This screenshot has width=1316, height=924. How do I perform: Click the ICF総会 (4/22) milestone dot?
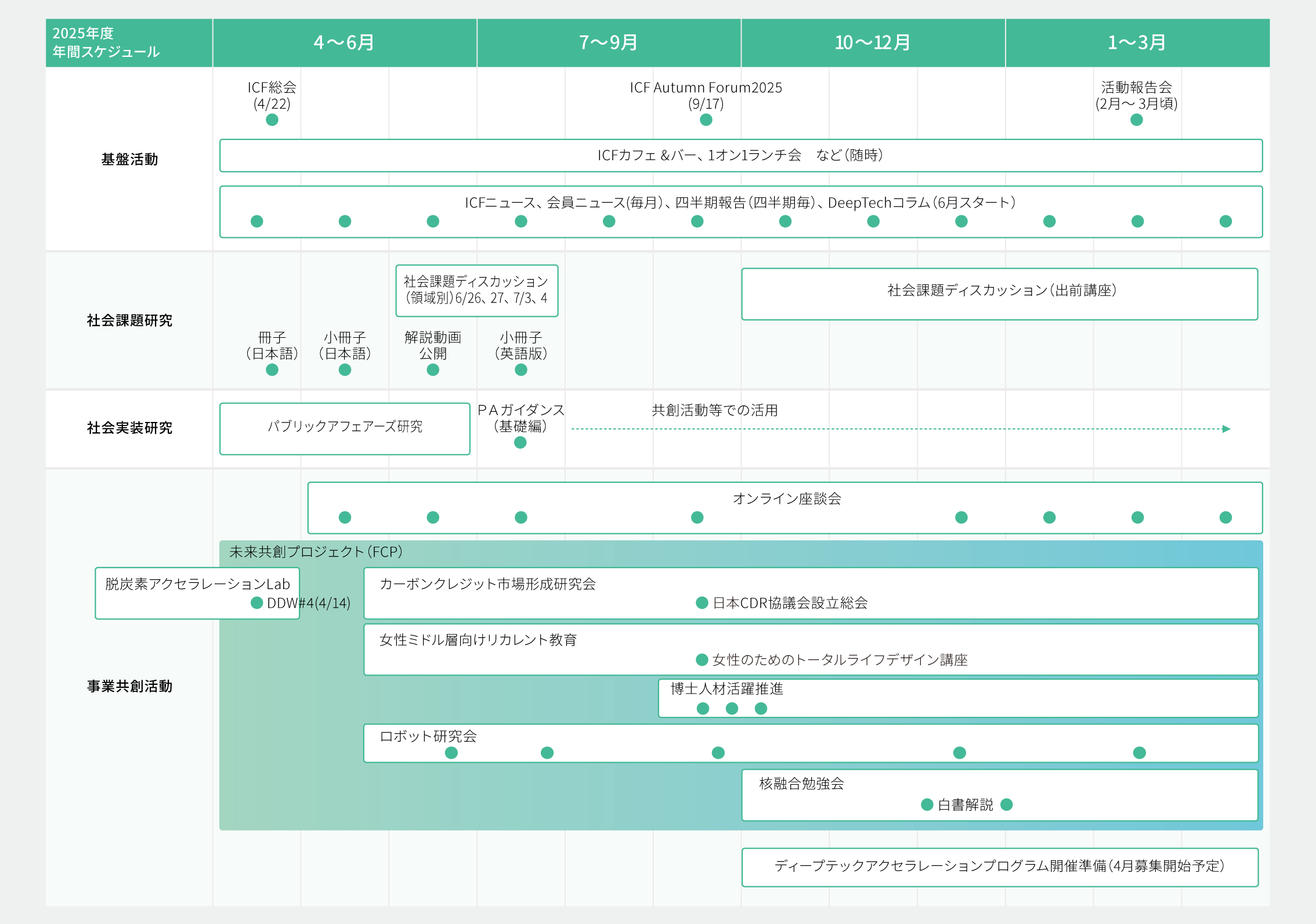tap(272, 120)
